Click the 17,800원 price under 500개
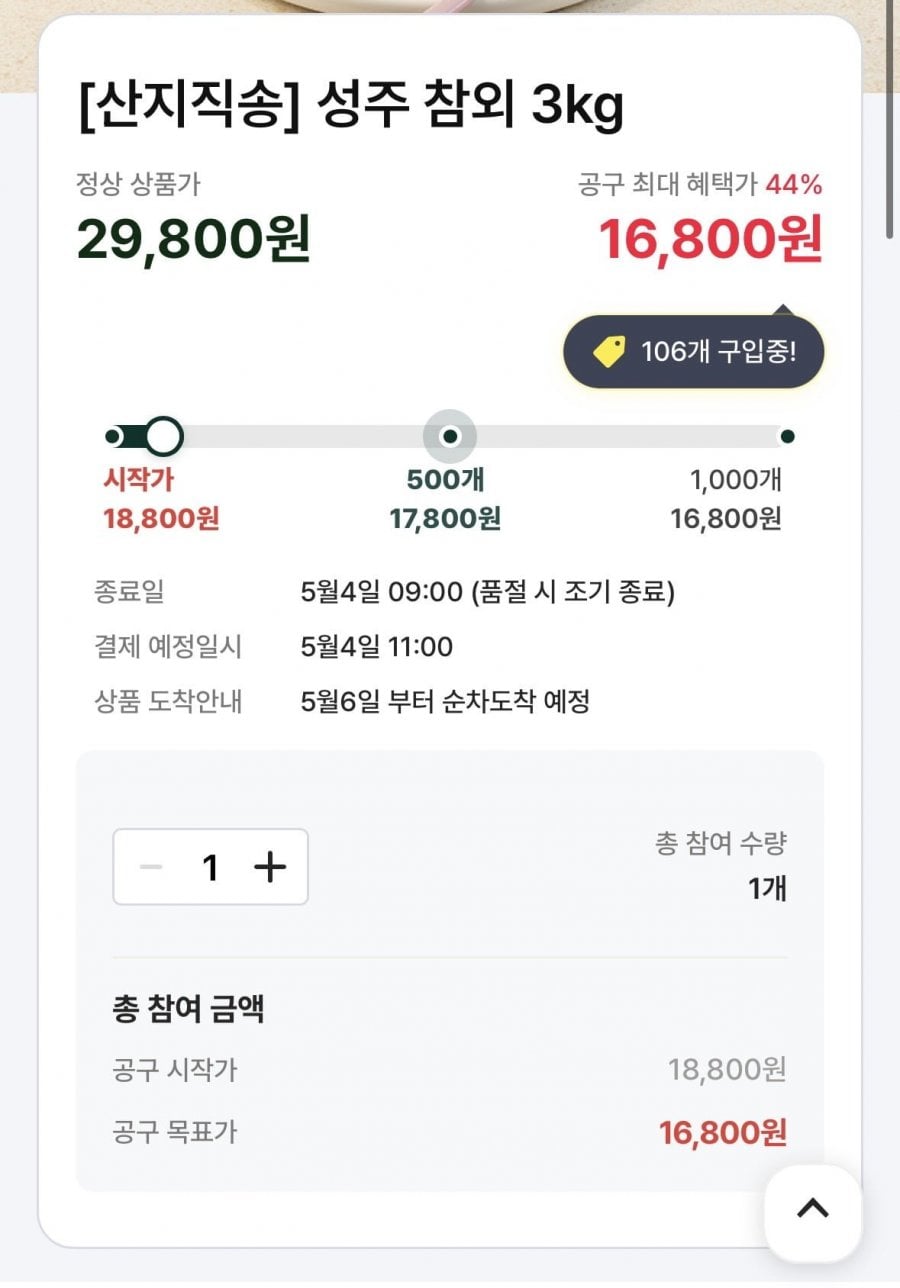The height and width of the screenshot is (1288, 900). tap(445, 519)
